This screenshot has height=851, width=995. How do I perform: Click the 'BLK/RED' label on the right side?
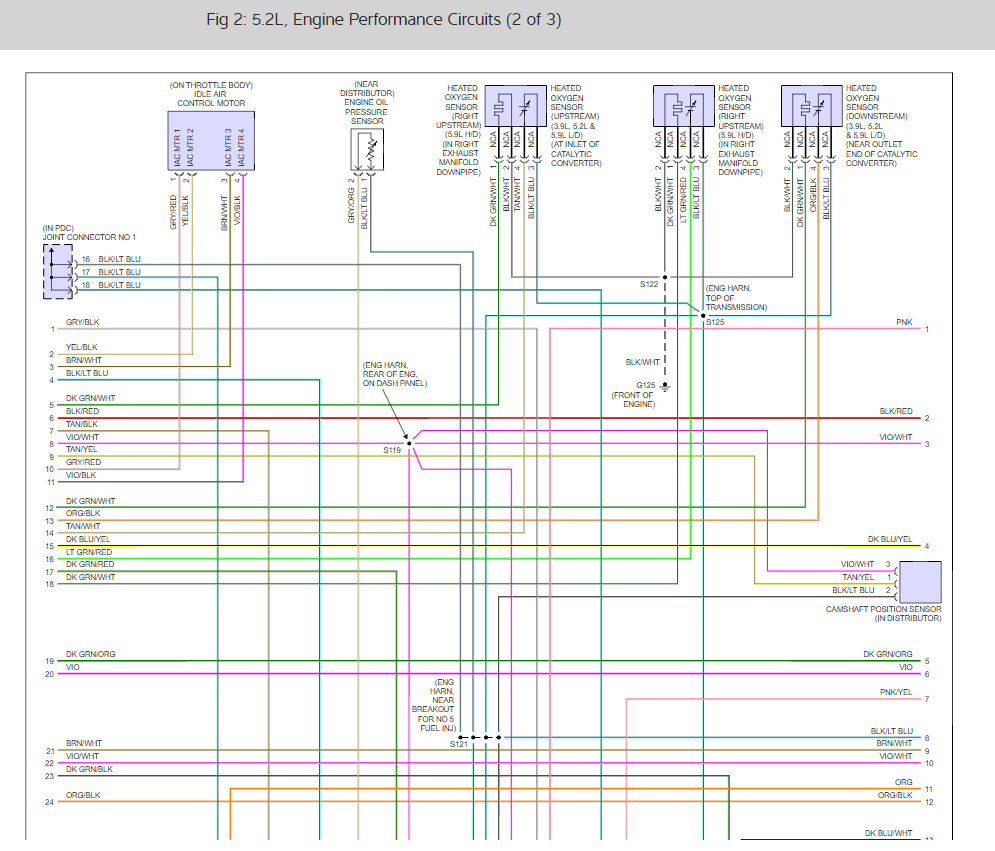coord(896,411)
